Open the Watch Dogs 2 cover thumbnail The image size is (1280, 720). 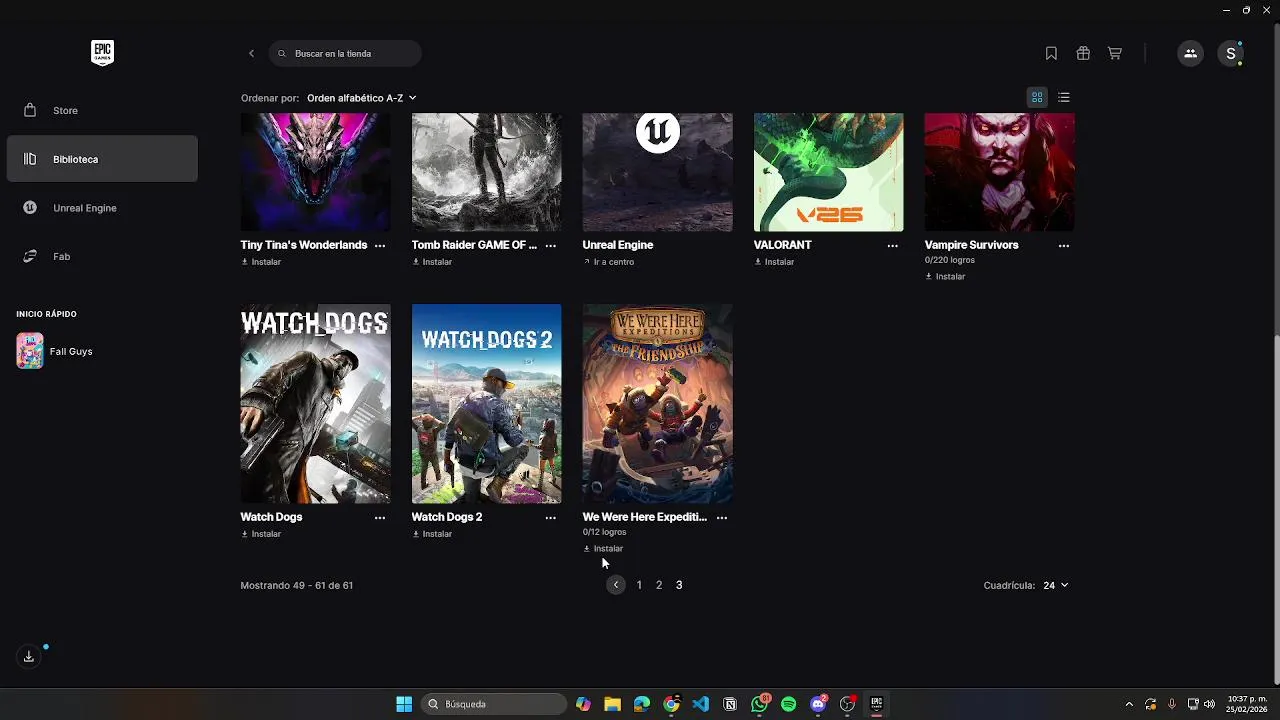(487, 404)
